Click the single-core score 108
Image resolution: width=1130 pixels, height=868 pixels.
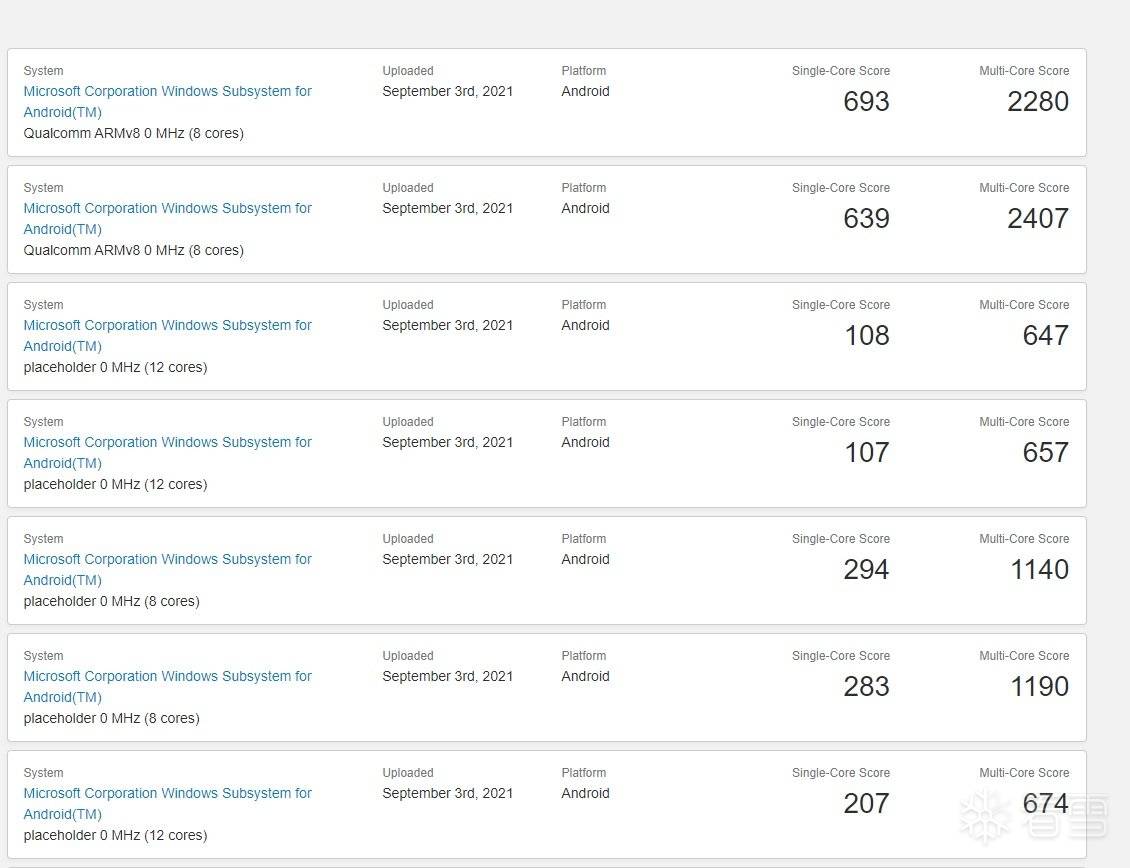coord(866,336)
